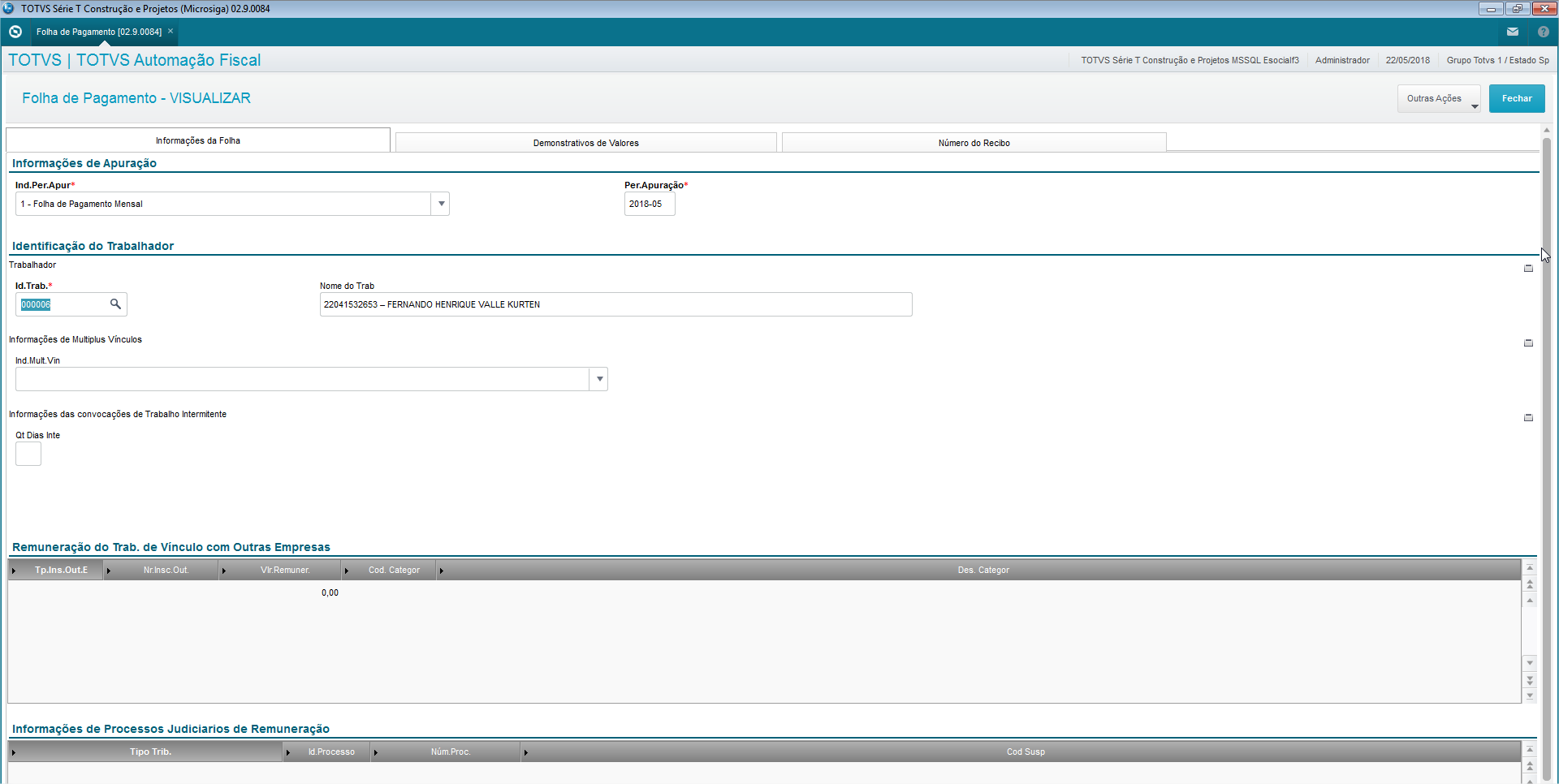Viewport: 1559px width, 784px height.
Task: Click the arrow marker beside Des. Categor header
Action: [442, 571]
